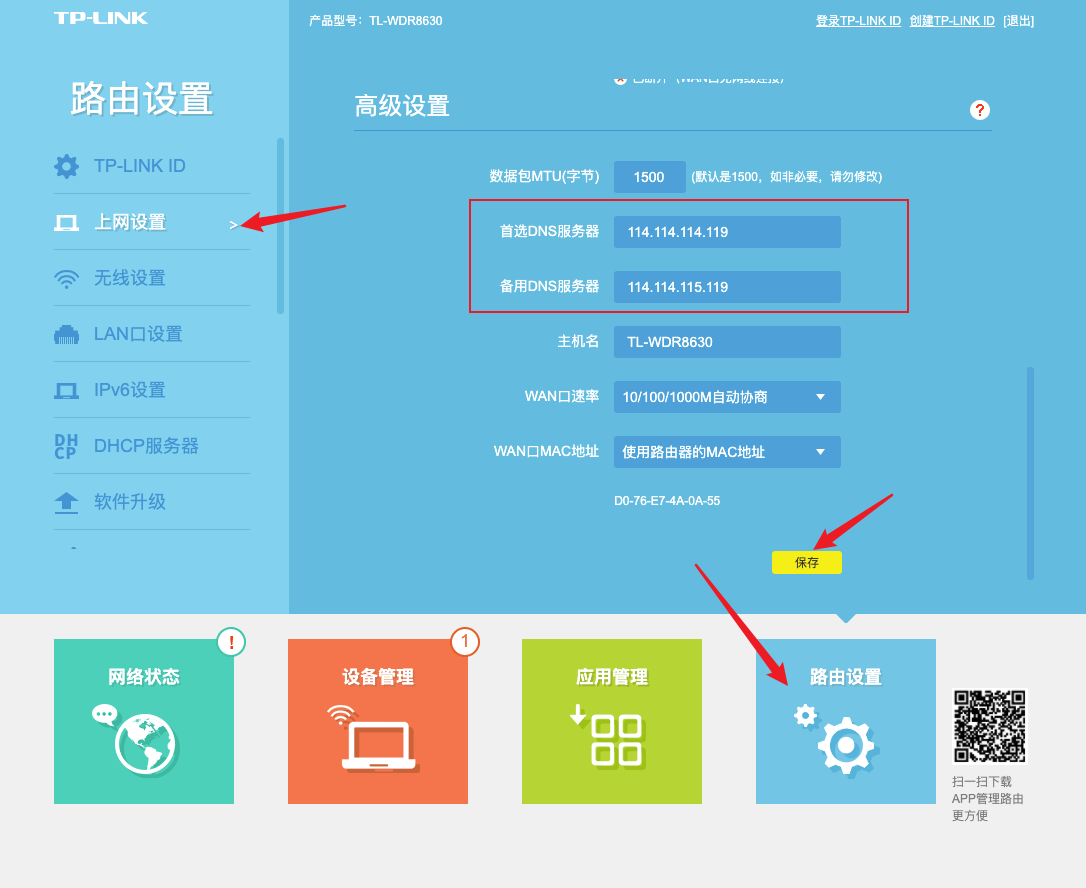Open the 设备管理 tile

click(x=378, y=721)
